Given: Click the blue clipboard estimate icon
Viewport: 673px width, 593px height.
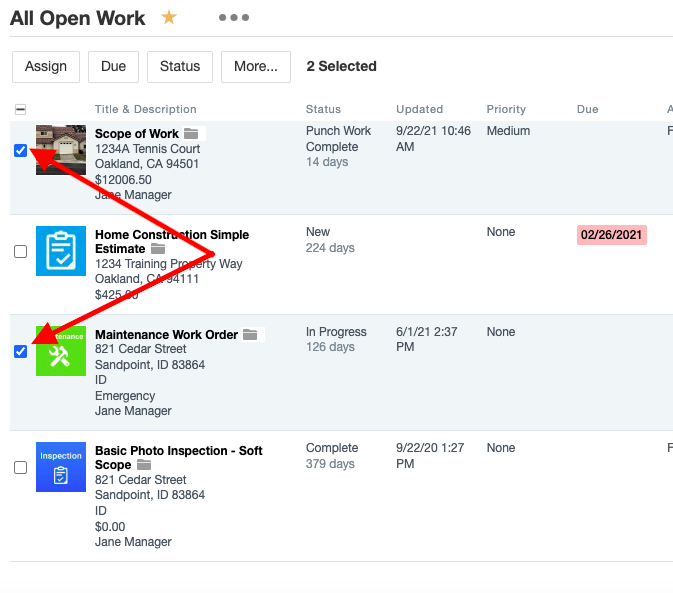Looking at the screenshot, I should (x=61, y=250).
